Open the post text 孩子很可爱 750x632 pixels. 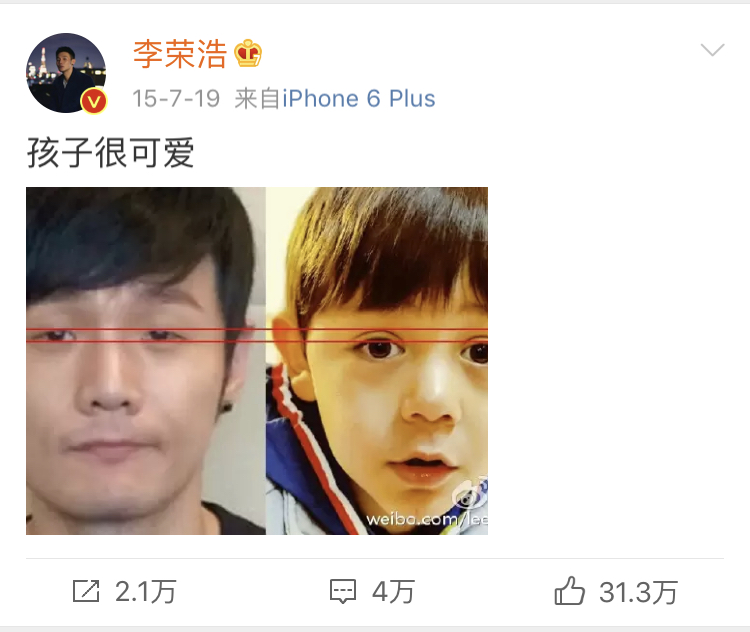click(110, 153)
